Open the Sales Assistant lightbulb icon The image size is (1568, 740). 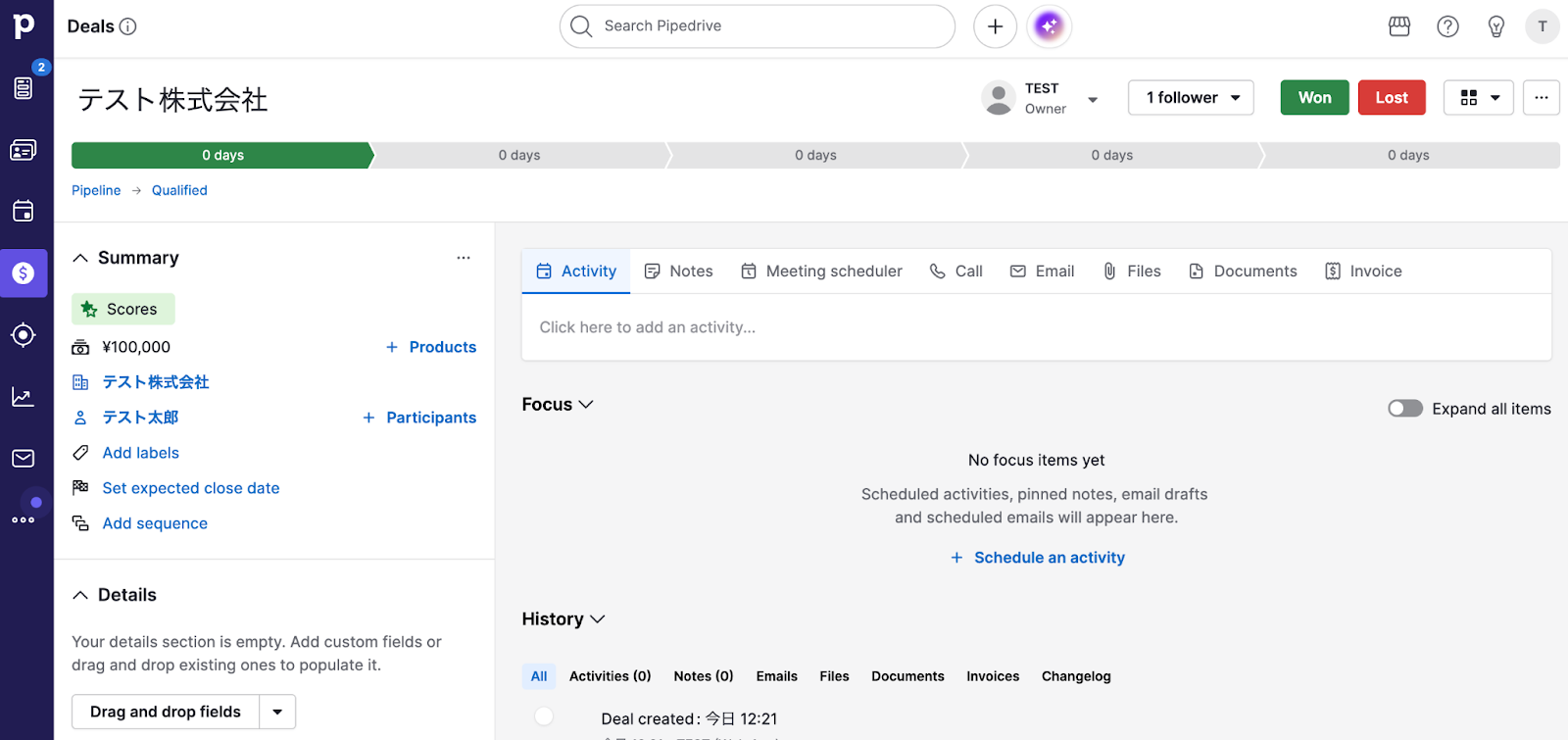click(1495, 26)
